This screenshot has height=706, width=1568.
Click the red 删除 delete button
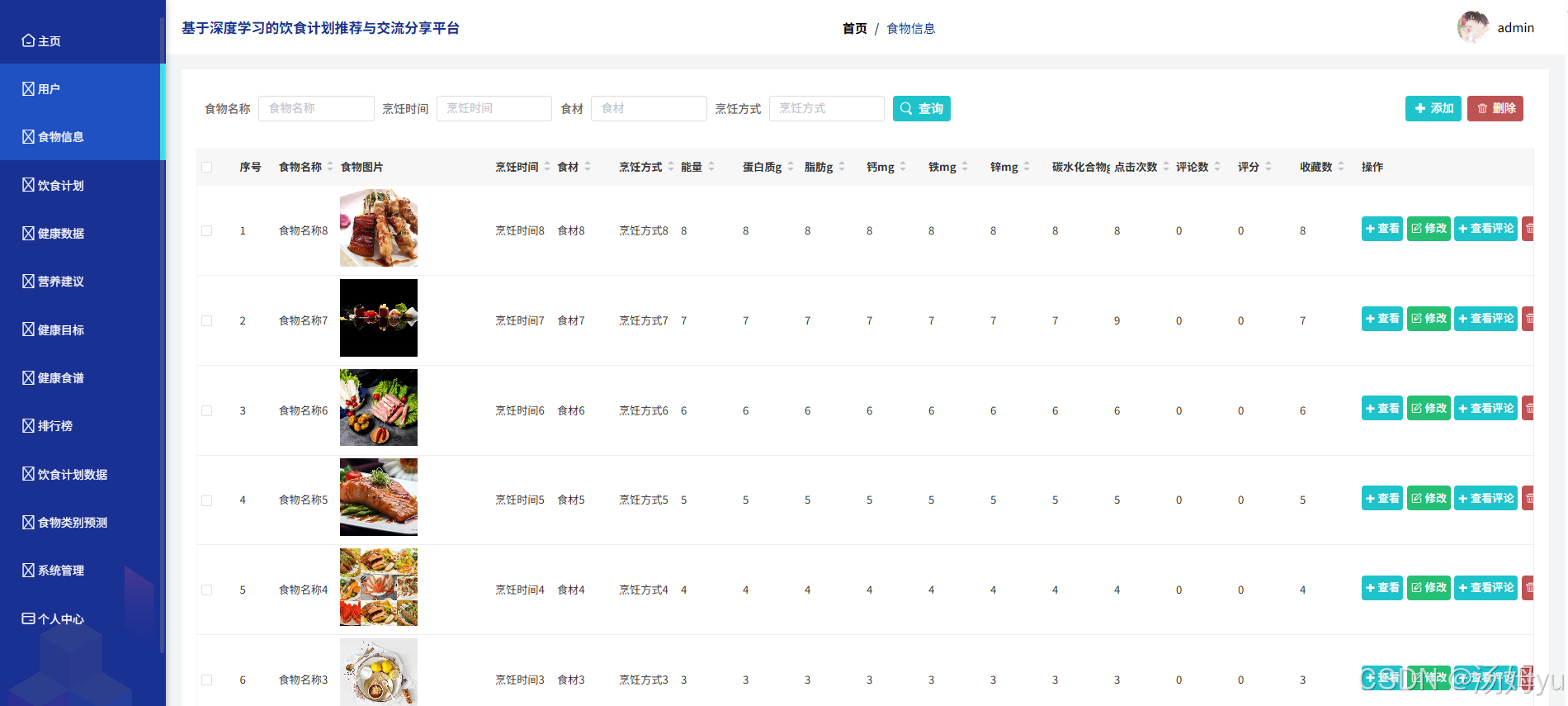(1495, 108)
